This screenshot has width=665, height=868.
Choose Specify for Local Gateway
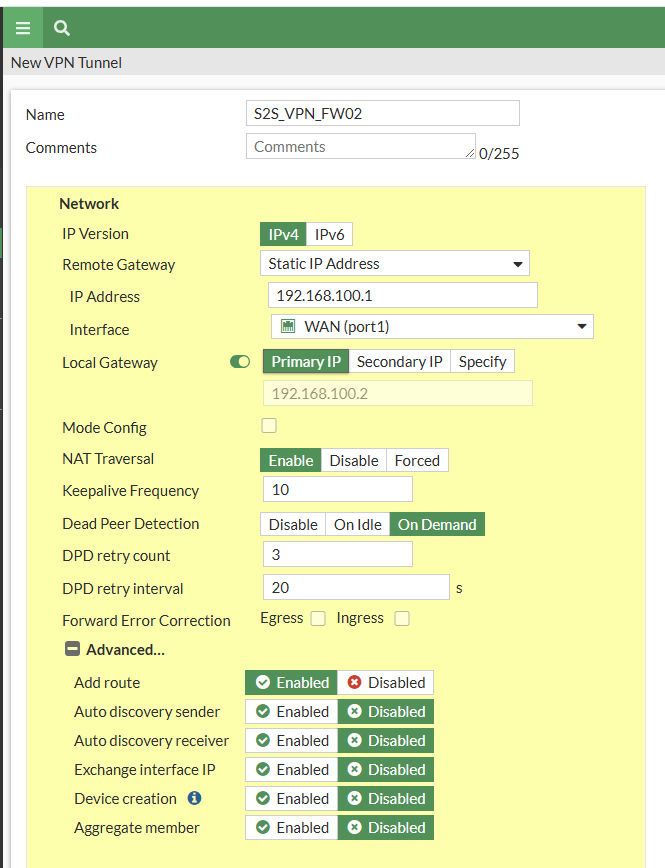click(x=482, y=361)
